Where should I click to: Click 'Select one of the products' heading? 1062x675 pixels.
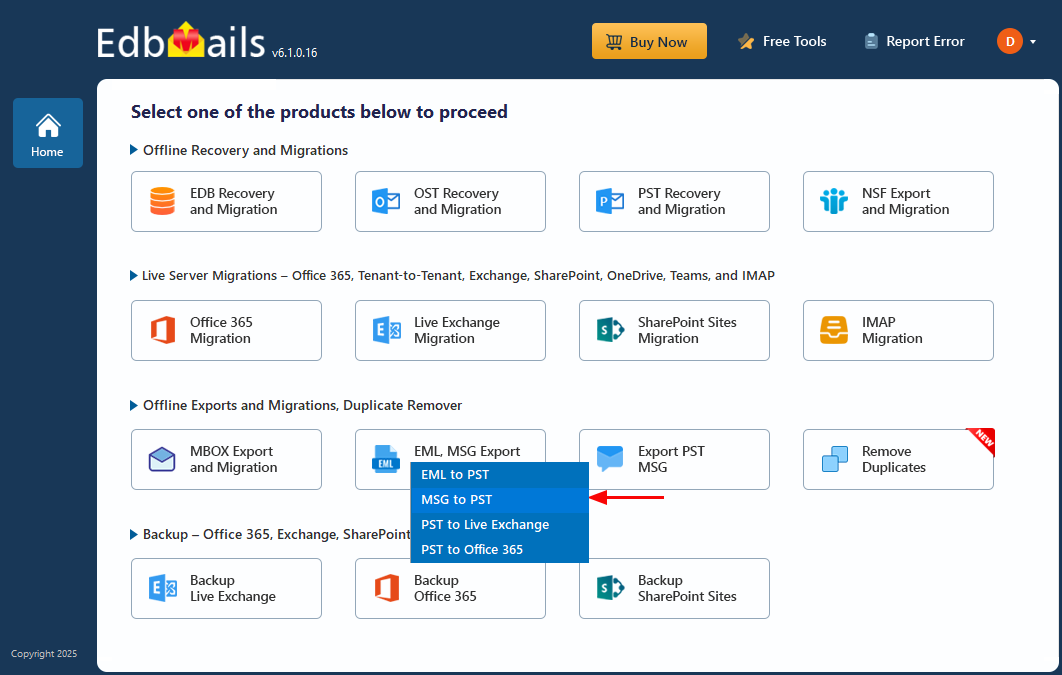point(319,112)
